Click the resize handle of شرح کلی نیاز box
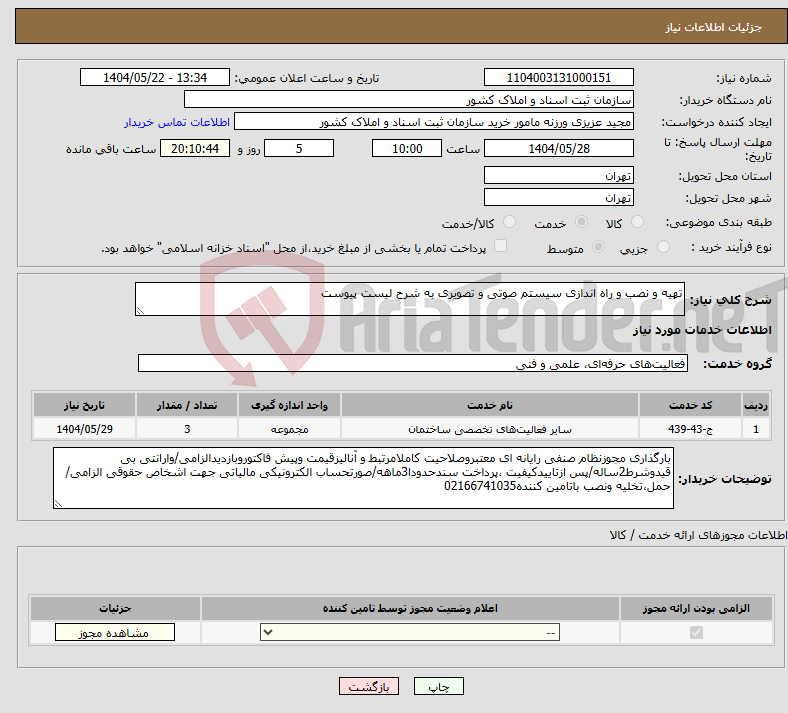This screenshot has width=788, height=713. [x=140, y=311]
